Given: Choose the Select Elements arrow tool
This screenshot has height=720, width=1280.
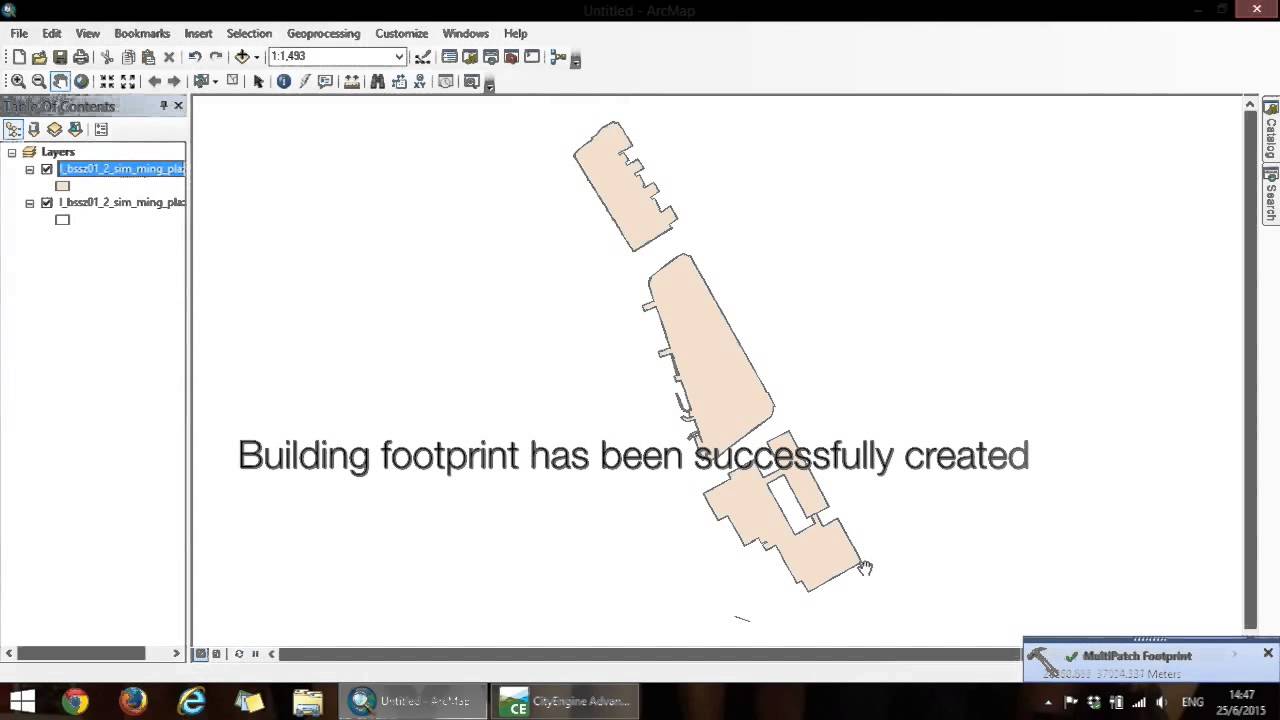Looking at the screenshot, I should [258, 81].
